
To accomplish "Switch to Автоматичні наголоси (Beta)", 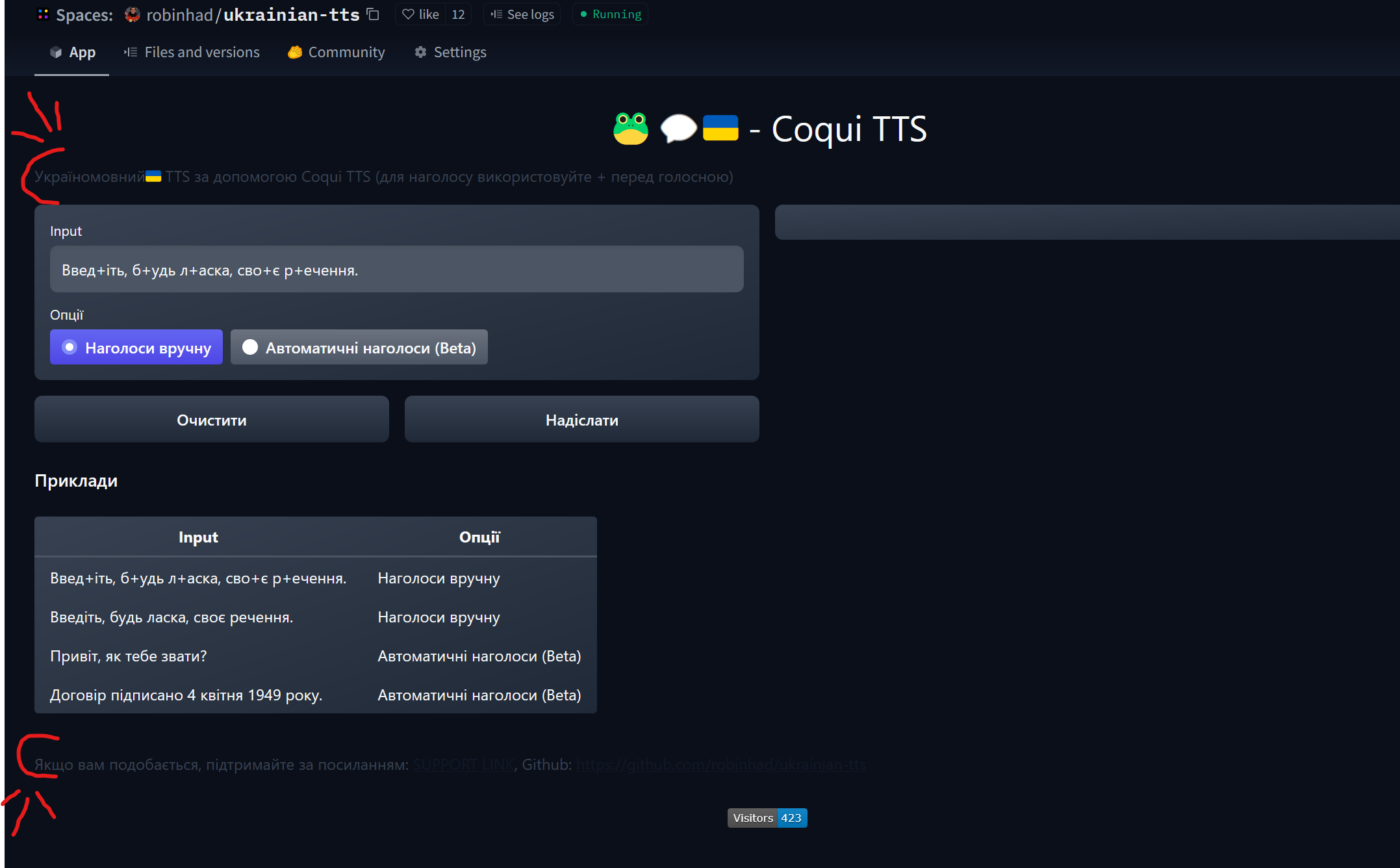I will coord(359,347).
